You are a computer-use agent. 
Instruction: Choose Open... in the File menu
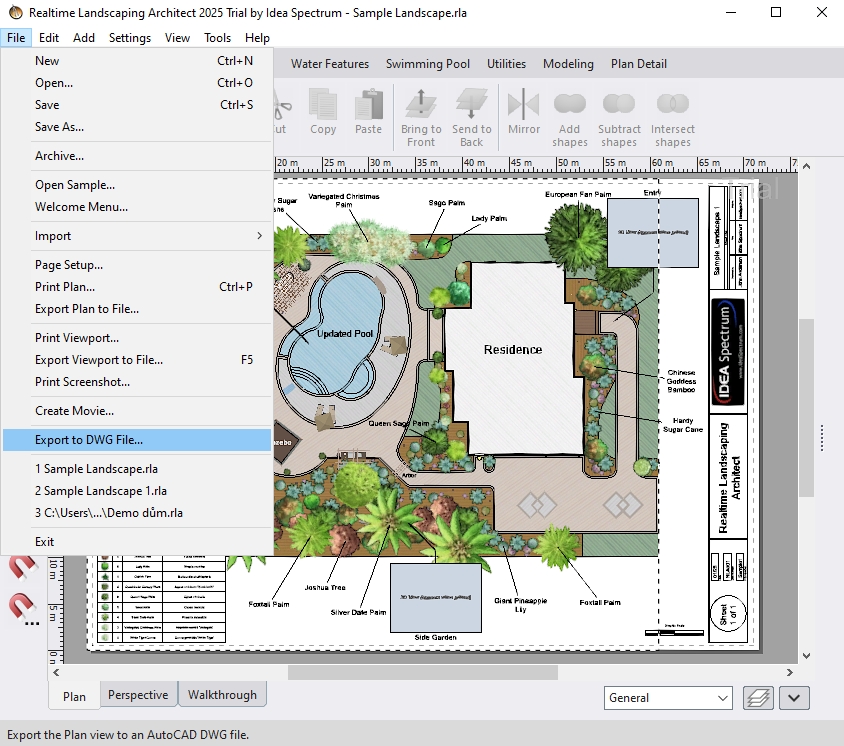coord(137,83)
